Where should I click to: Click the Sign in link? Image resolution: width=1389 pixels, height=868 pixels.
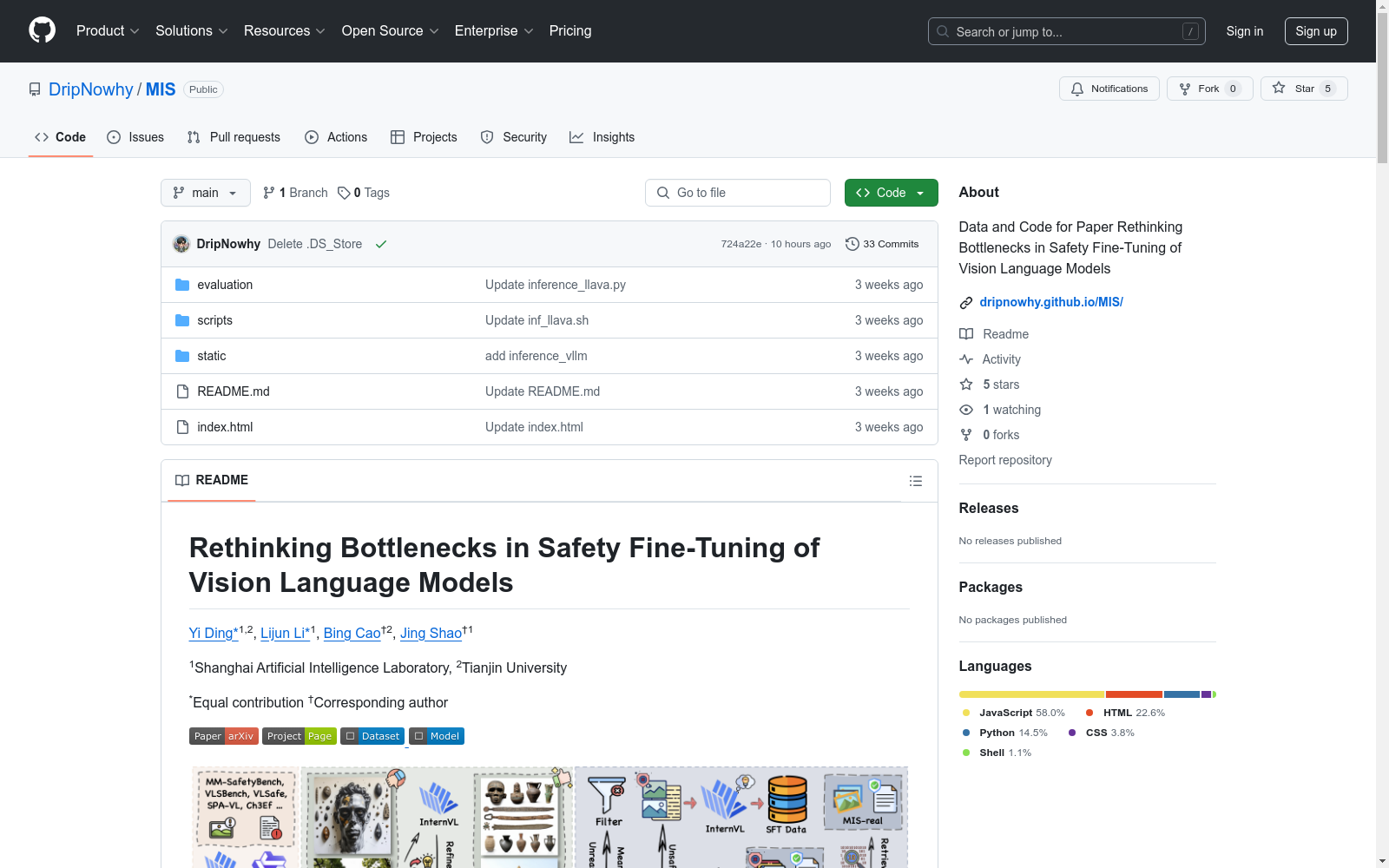(x=1245, y=31)
